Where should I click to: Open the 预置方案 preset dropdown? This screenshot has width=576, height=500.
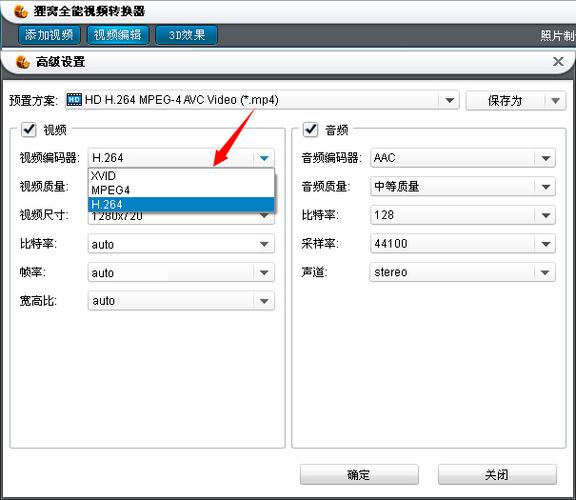click(262, 100)
